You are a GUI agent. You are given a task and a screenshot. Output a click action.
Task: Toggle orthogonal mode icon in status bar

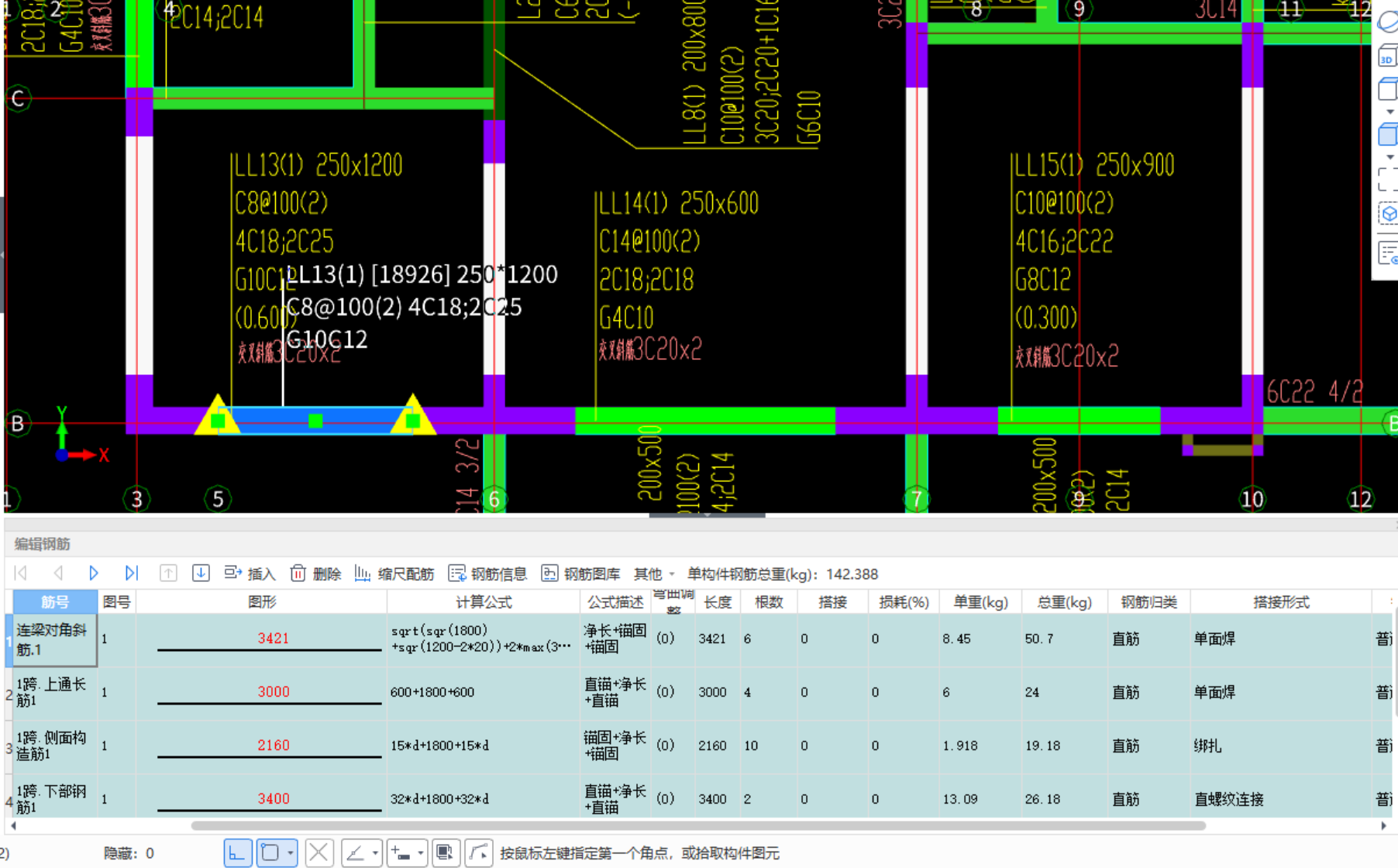tap(237, 853)
